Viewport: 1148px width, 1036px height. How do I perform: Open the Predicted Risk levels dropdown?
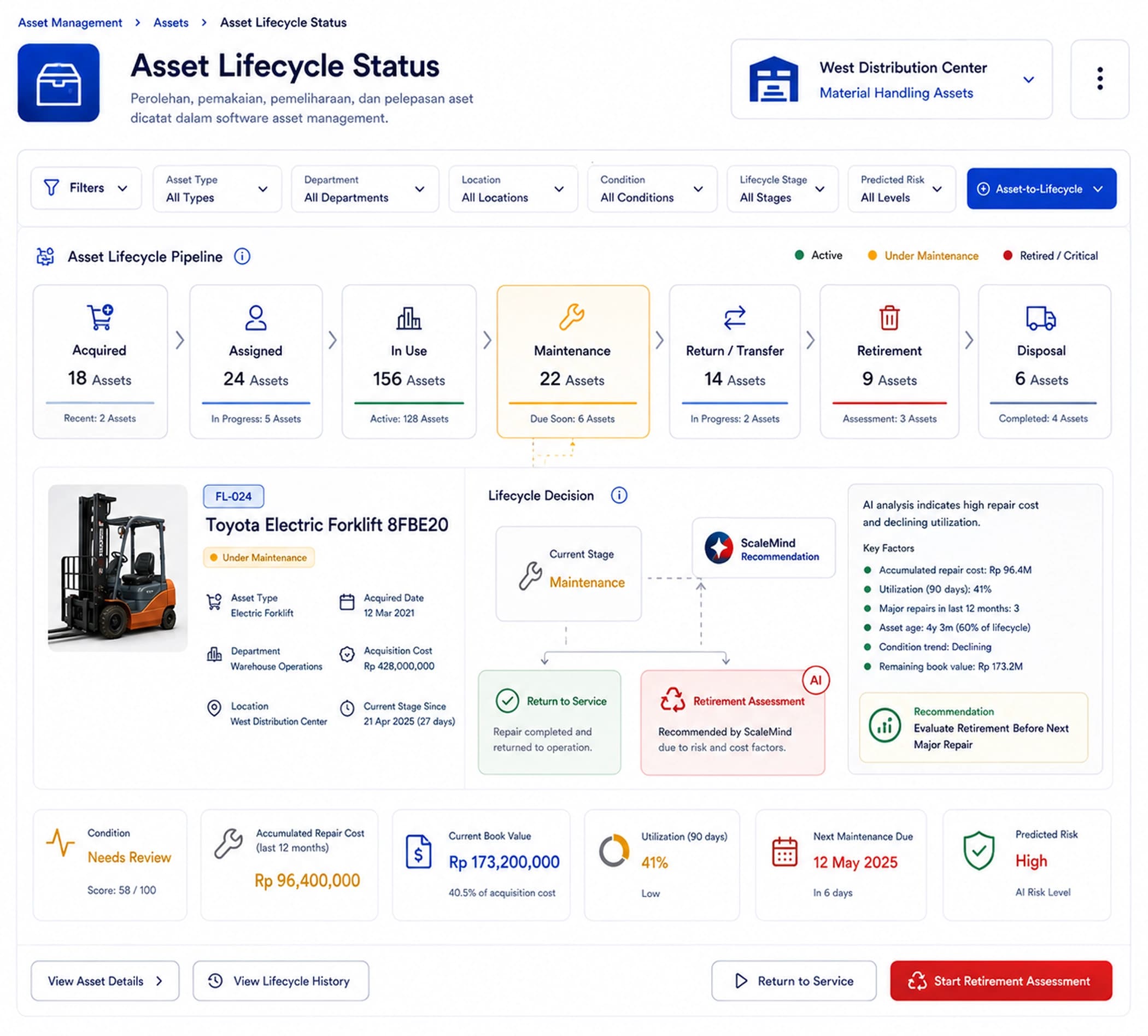point(901,189)
